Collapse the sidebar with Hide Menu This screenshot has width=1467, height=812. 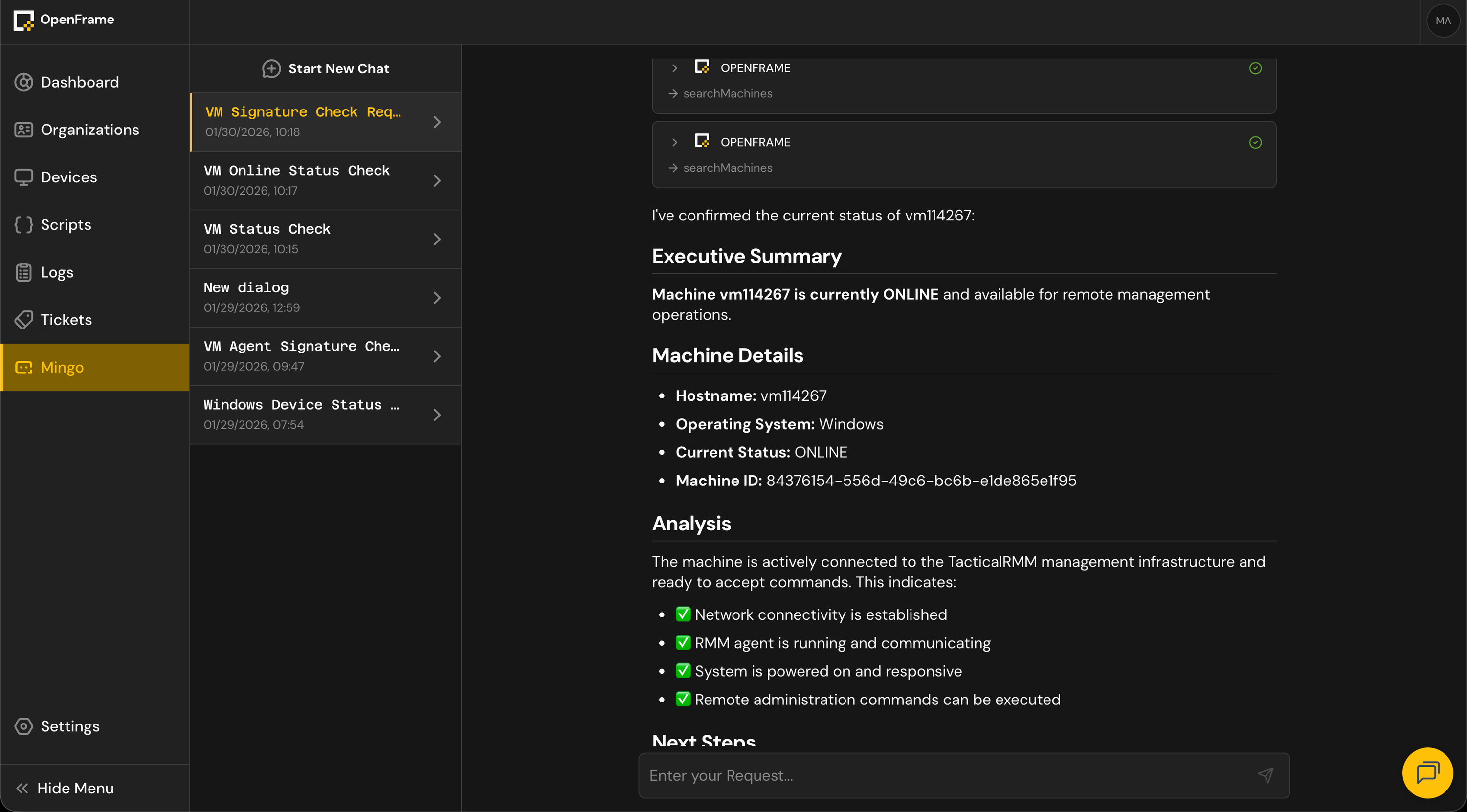(x=65, y=788)
